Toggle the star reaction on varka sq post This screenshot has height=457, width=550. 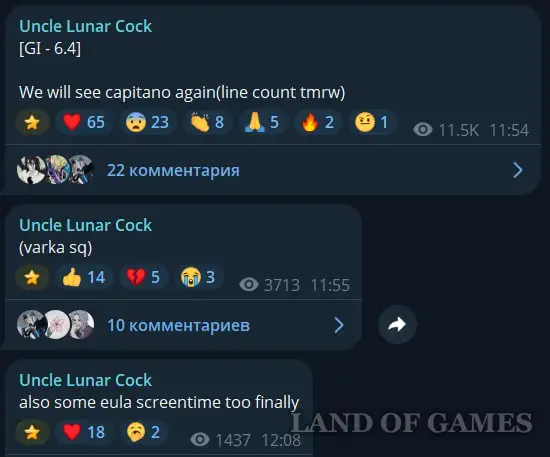tap(32, 277)
